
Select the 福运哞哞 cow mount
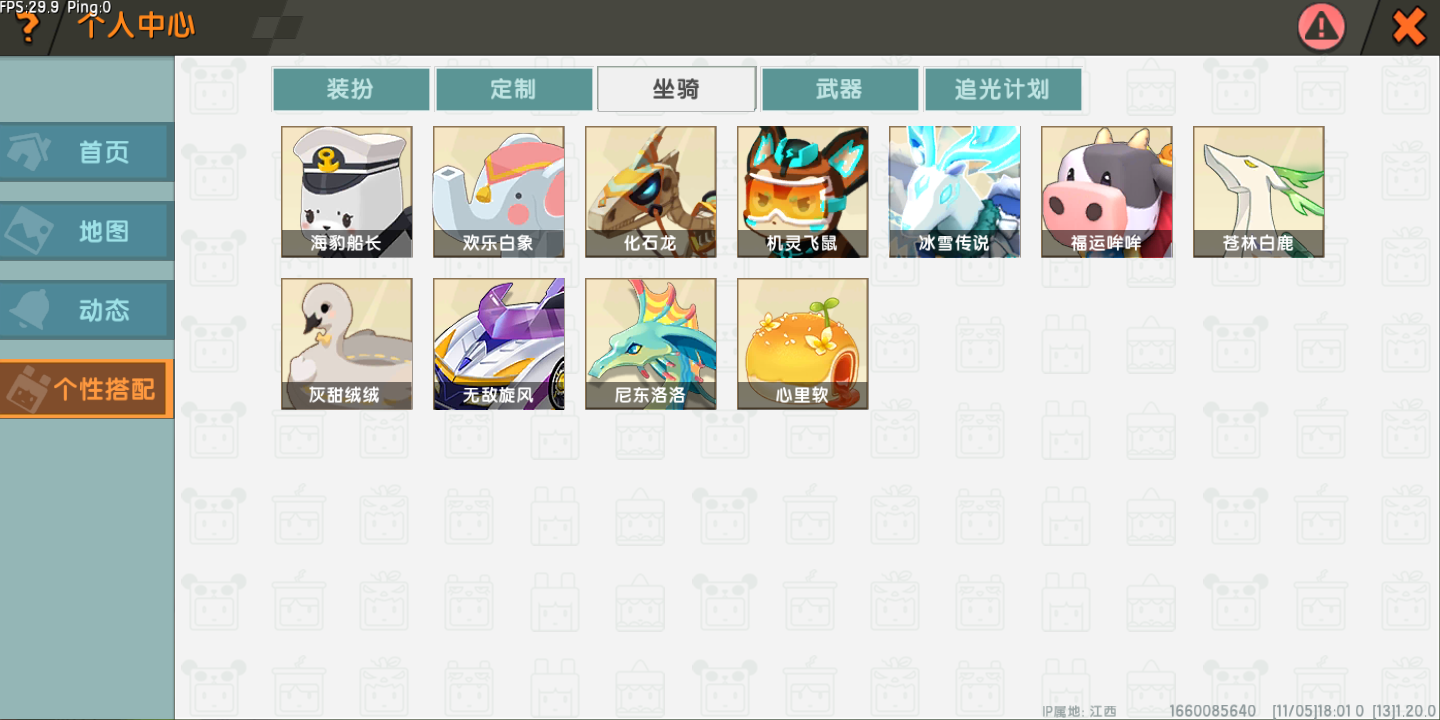pyautogui.click(x=1107, y=192)
